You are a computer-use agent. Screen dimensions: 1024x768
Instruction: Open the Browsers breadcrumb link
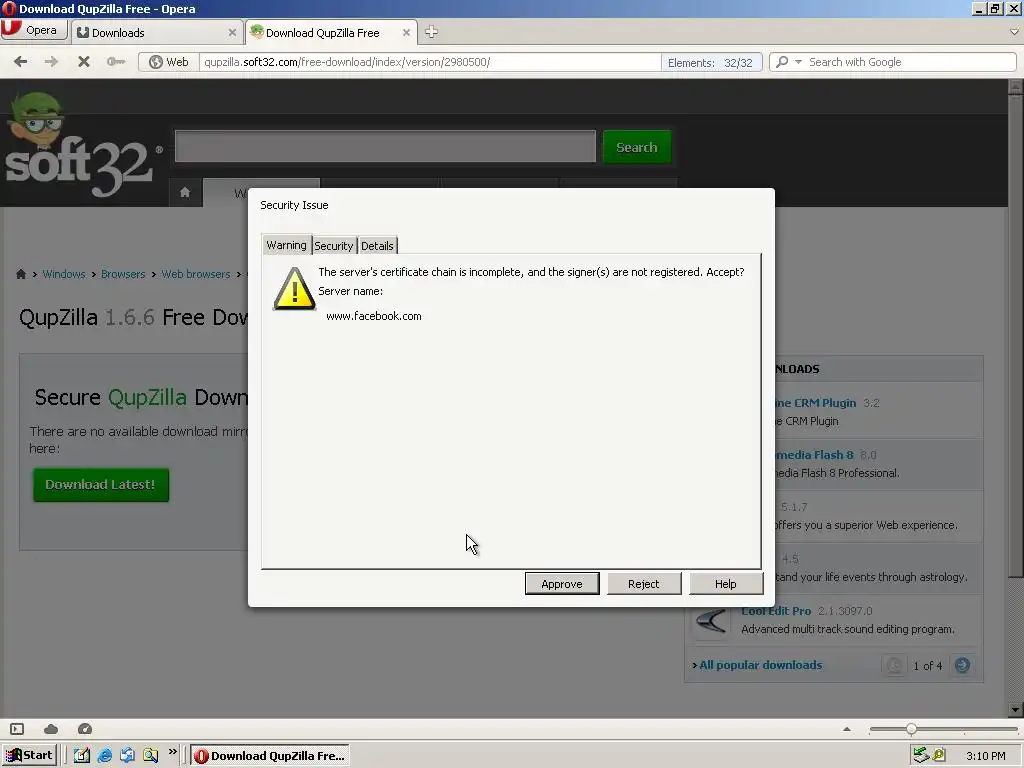(x=123, y=274)
